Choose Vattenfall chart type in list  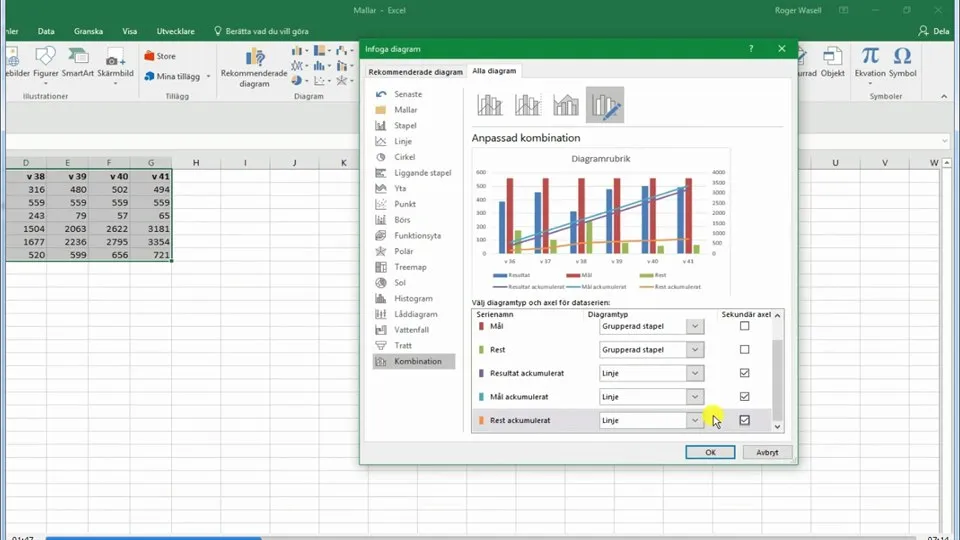click(411, 329)
